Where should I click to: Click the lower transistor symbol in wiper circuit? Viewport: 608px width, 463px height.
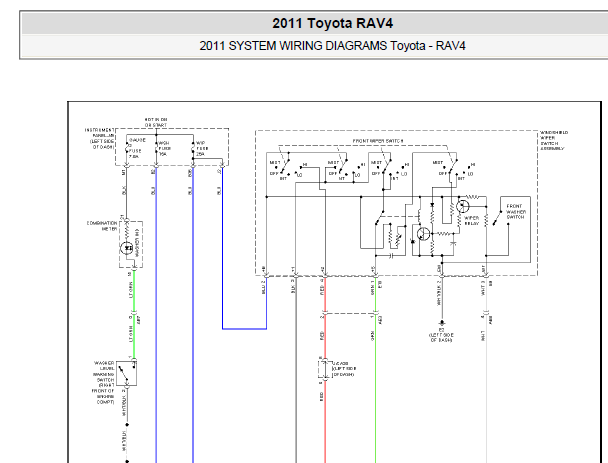pos(423,234)
